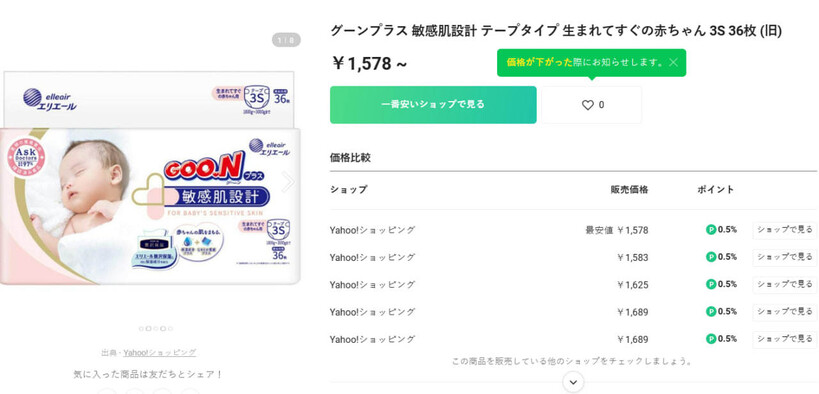This screenshot has height=394, width=819.
Task: Click ショップで見る for the ¥1,583 offer
Action: click(x=785, y=257)
